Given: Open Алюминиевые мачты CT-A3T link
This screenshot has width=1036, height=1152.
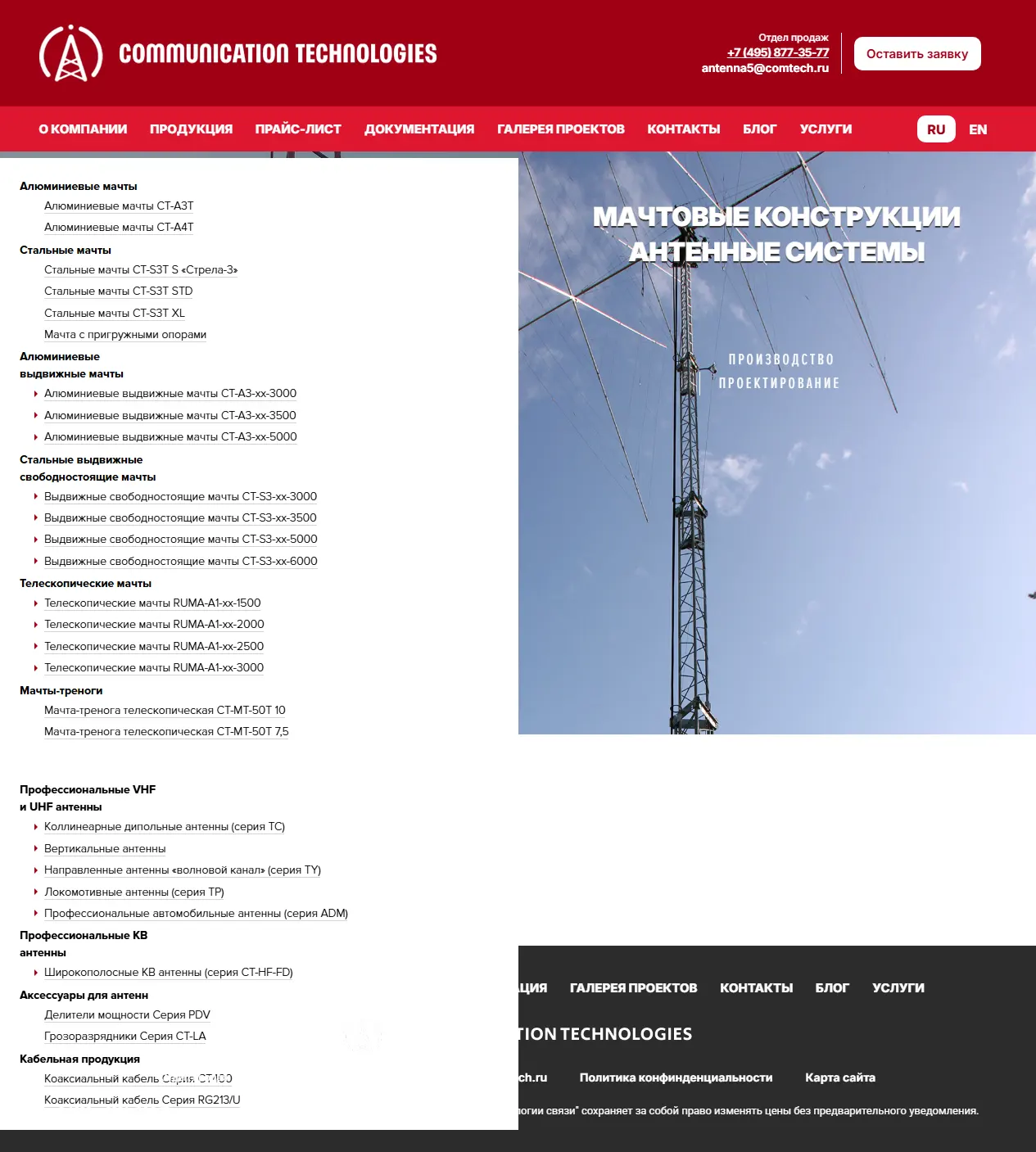Looking at the screenshot, I should [x=119, y=206].
